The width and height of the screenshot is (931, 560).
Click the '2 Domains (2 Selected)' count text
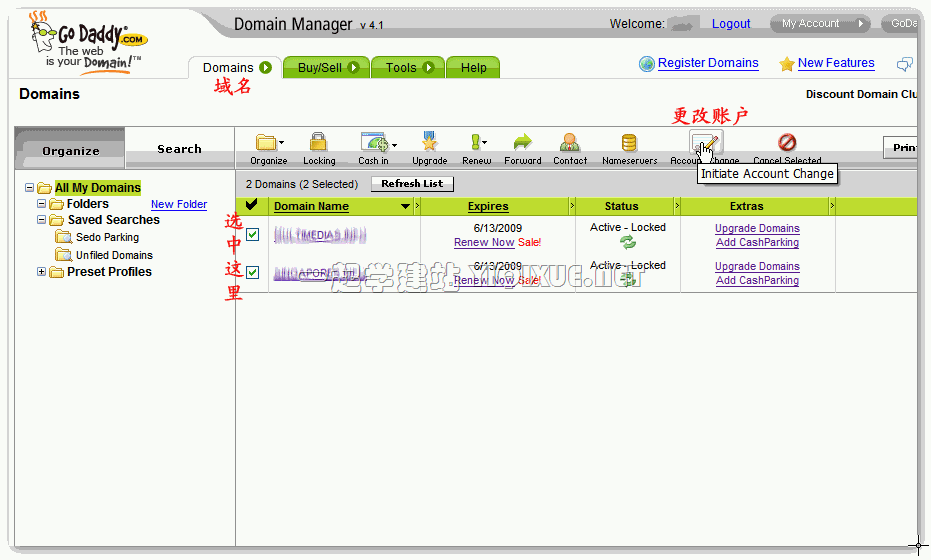[x=302, y=184]
